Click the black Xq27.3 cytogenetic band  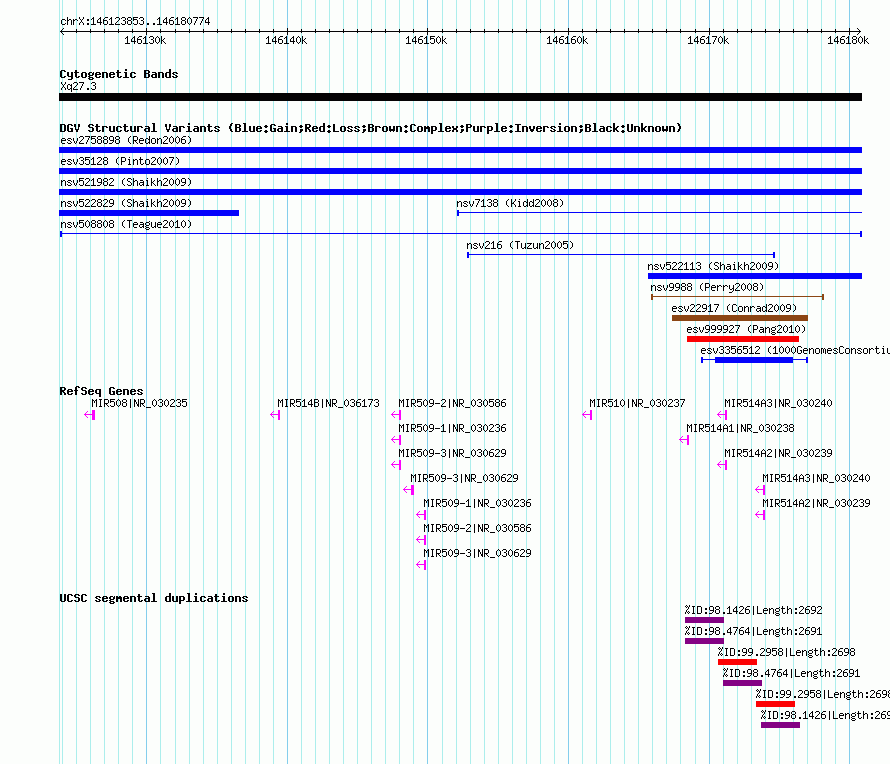(x=460, y=97)
